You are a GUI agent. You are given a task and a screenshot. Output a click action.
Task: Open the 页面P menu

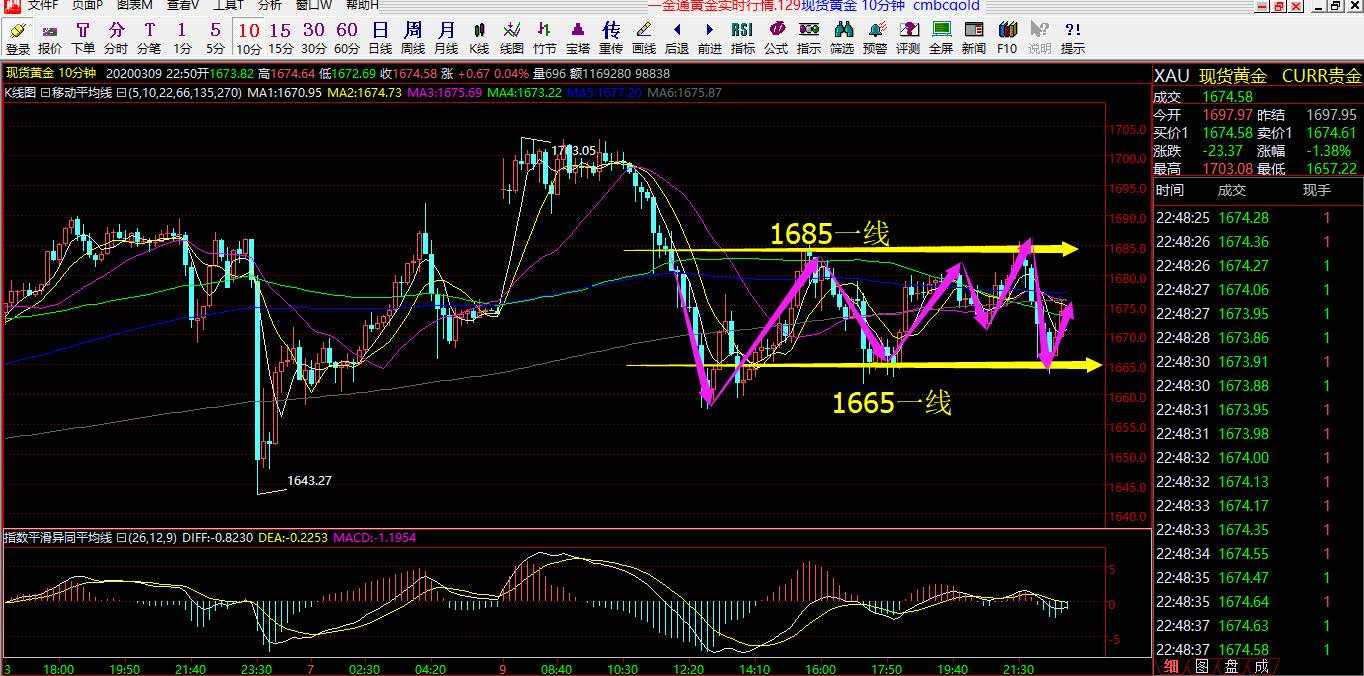[x=87, y=5]
